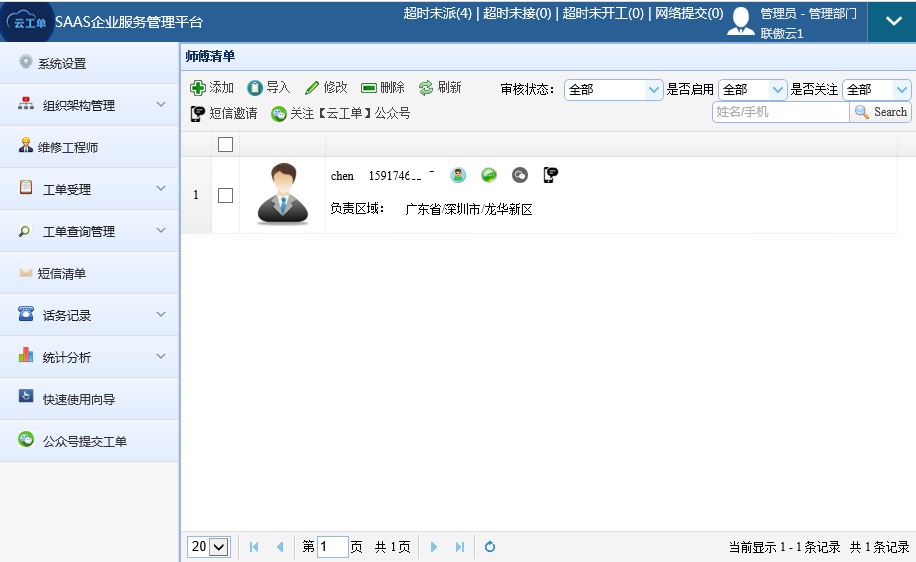Open 短信清单 in the sidebar

pyautogui.click(x=61, y=273)
